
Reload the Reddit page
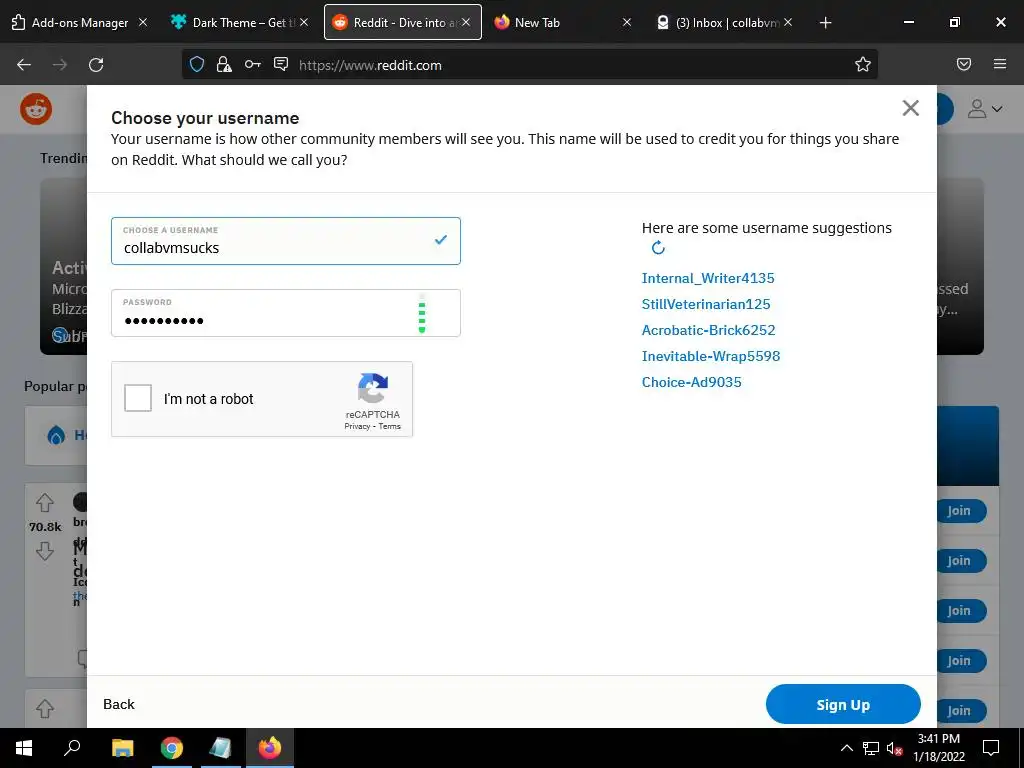pos(96,65)
